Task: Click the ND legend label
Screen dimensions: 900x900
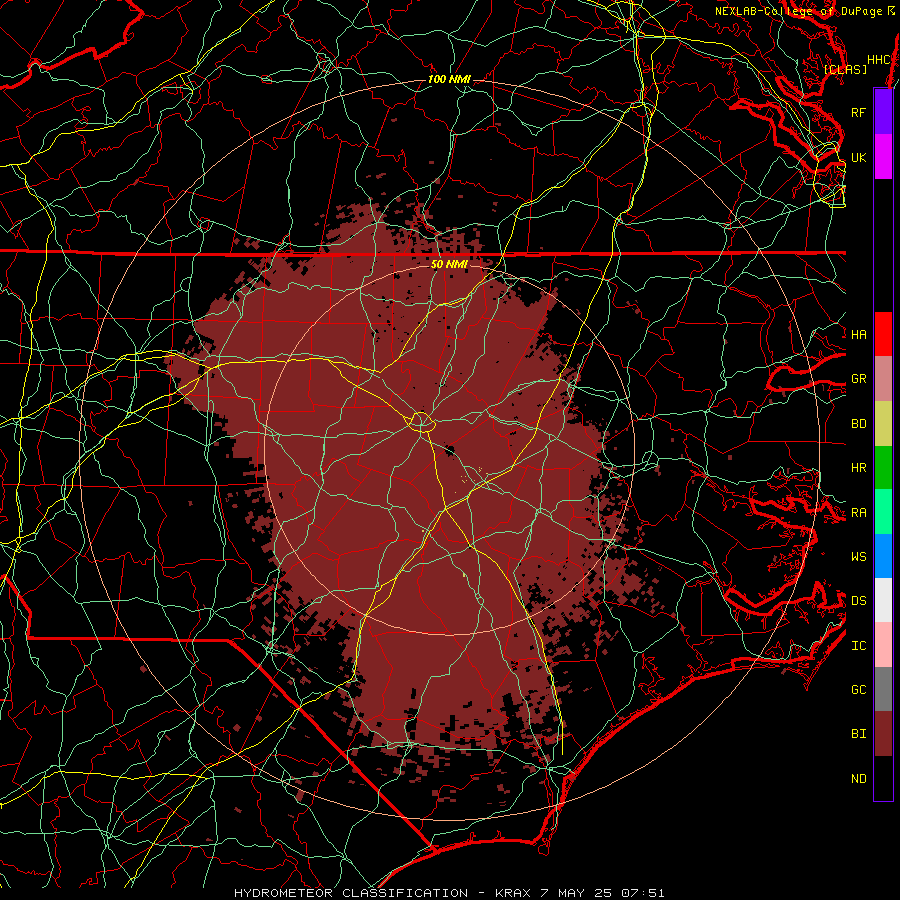Action: [x=858, y=779]
